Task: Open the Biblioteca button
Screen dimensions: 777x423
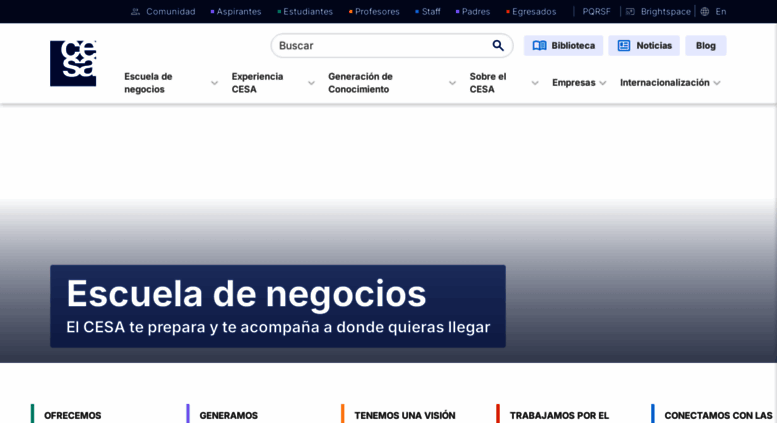Action: pos(563,46)
